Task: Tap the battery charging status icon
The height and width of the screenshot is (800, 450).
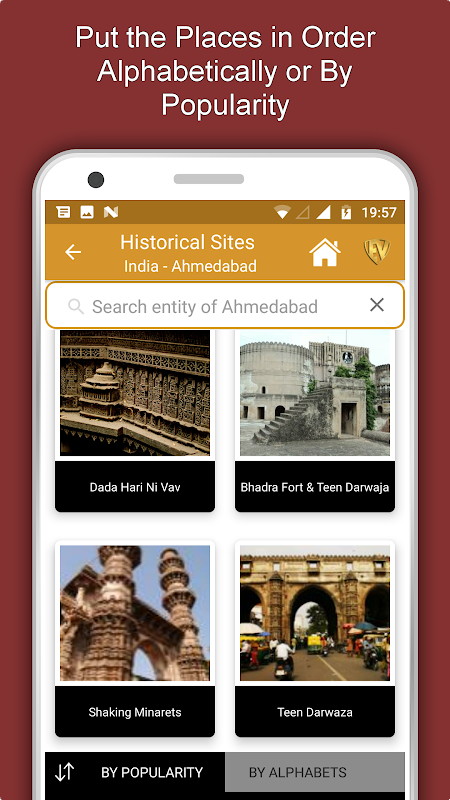Action: [x=346, y=212]
